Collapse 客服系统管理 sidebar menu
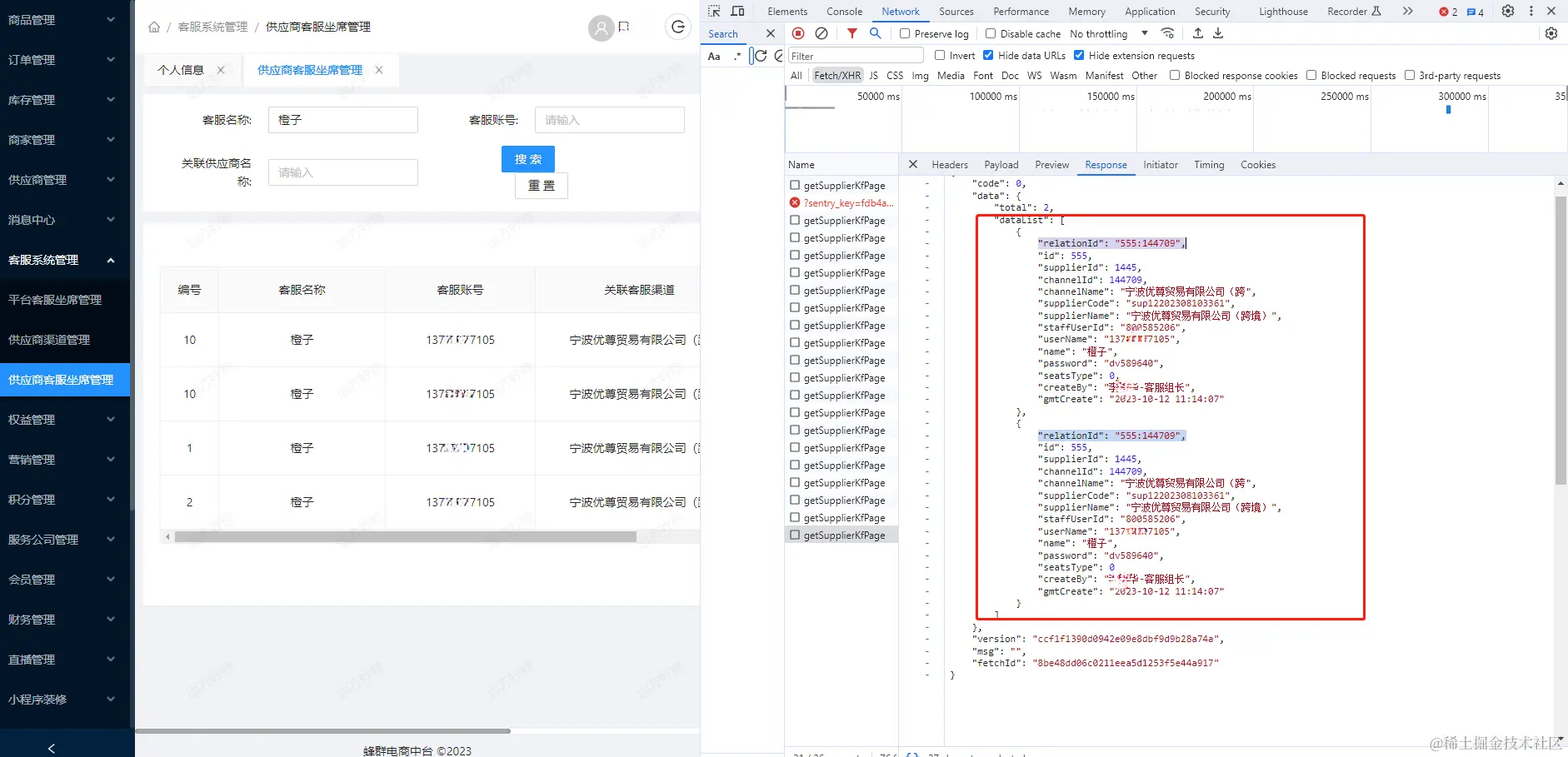The height and width of the screenshot is (757, 1568). [65, 260]
